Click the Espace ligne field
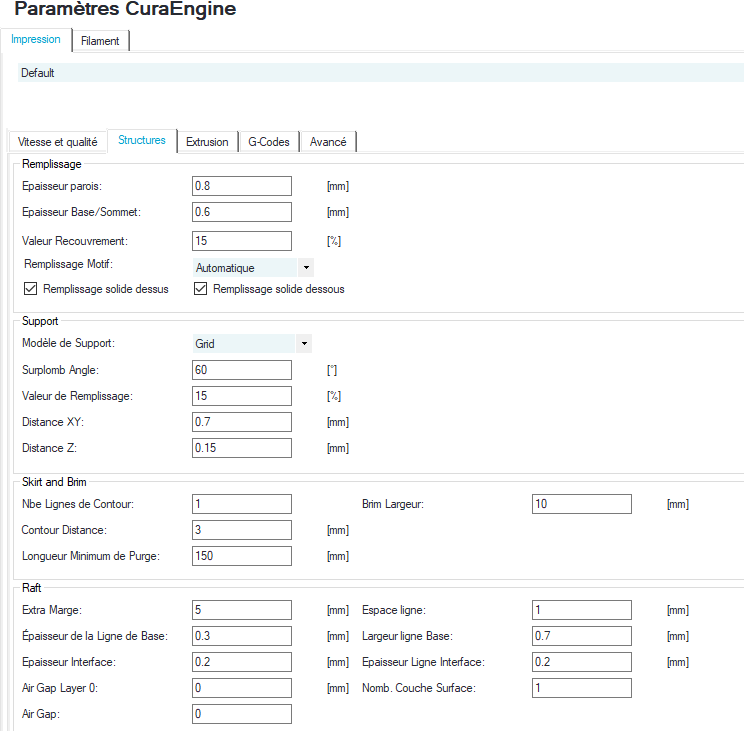744x731 pixels. (582, 610)
